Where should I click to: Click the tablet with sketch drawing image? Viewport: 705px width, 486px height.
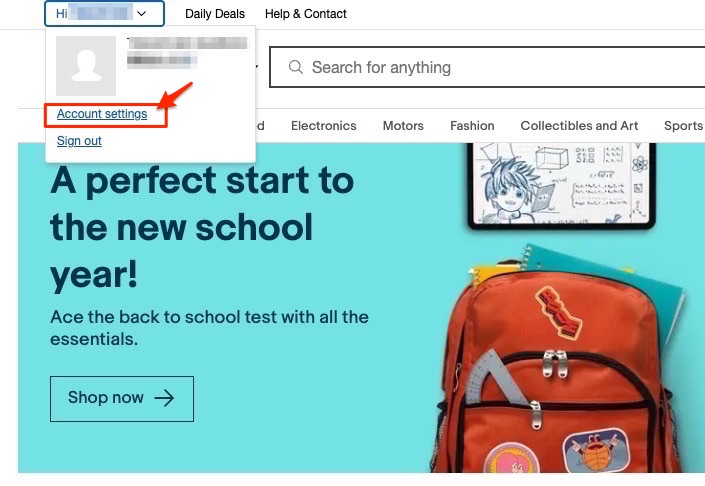562,185
